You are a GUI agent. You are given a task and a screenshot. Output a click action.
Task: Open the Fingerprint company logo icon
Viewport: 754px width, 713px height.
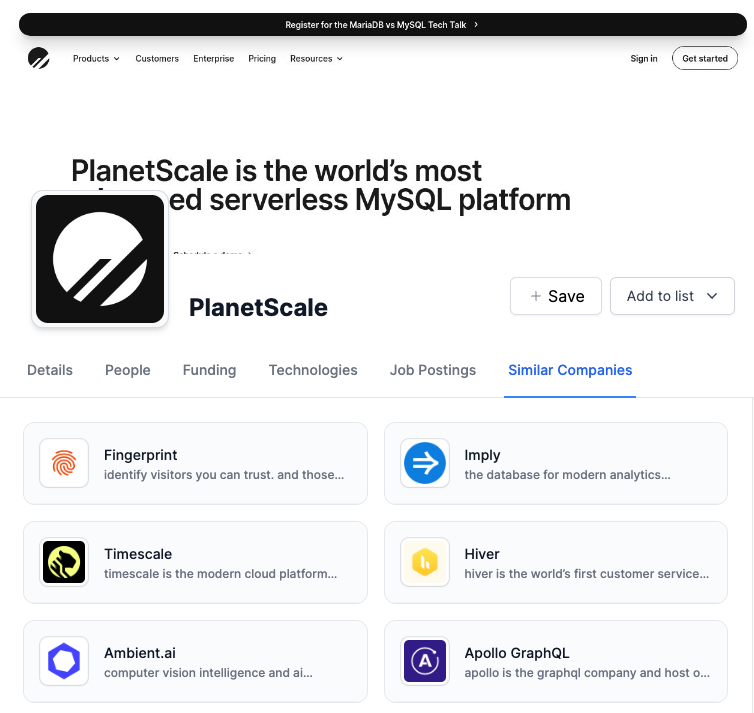pyautogui.click(x=64, y=463)
